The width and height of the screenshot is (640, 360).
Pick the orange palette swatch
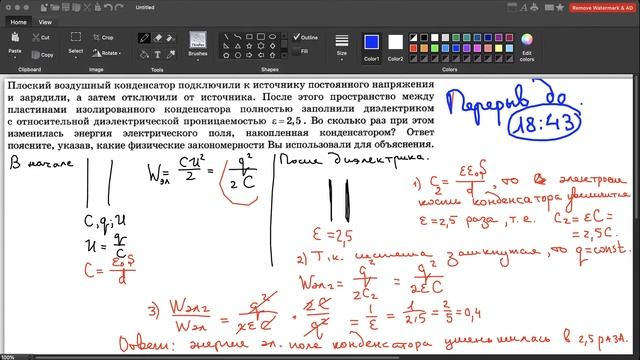(424, 48)
